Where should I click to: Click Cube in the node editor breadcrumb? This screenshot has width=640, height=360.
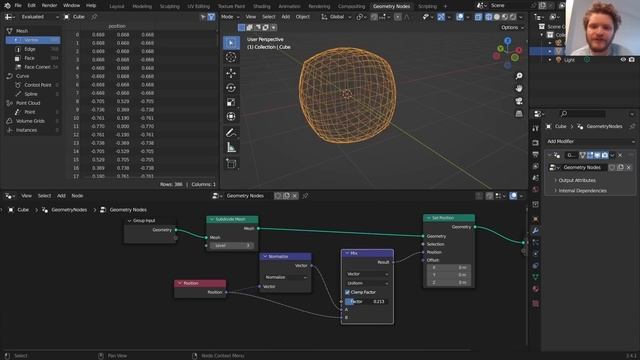click(23, 210)
